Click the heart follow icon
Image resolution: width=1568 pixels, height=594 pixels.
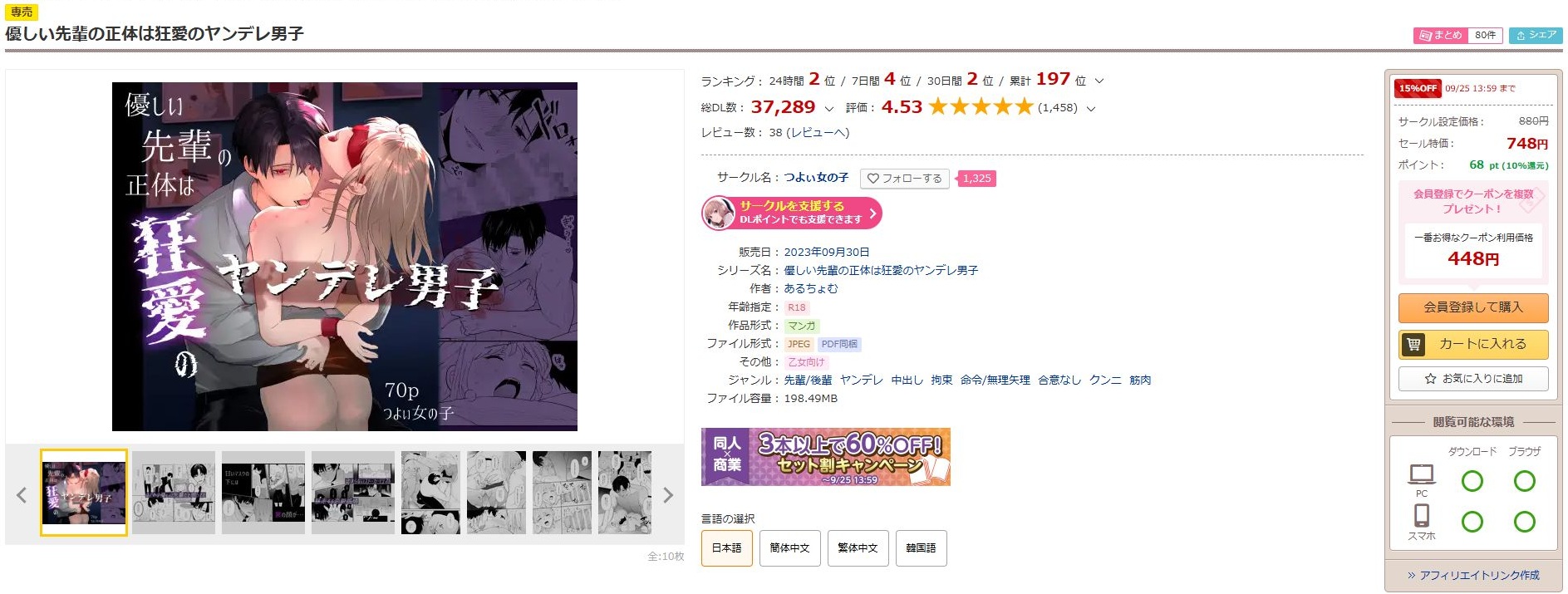tap(873, 179)
